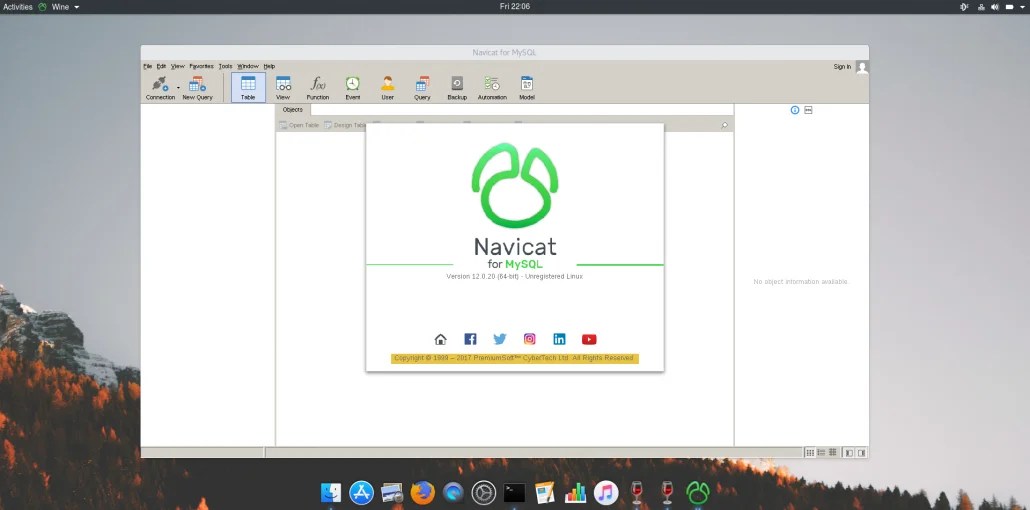Open the Wine app menu

pos(59,7)
